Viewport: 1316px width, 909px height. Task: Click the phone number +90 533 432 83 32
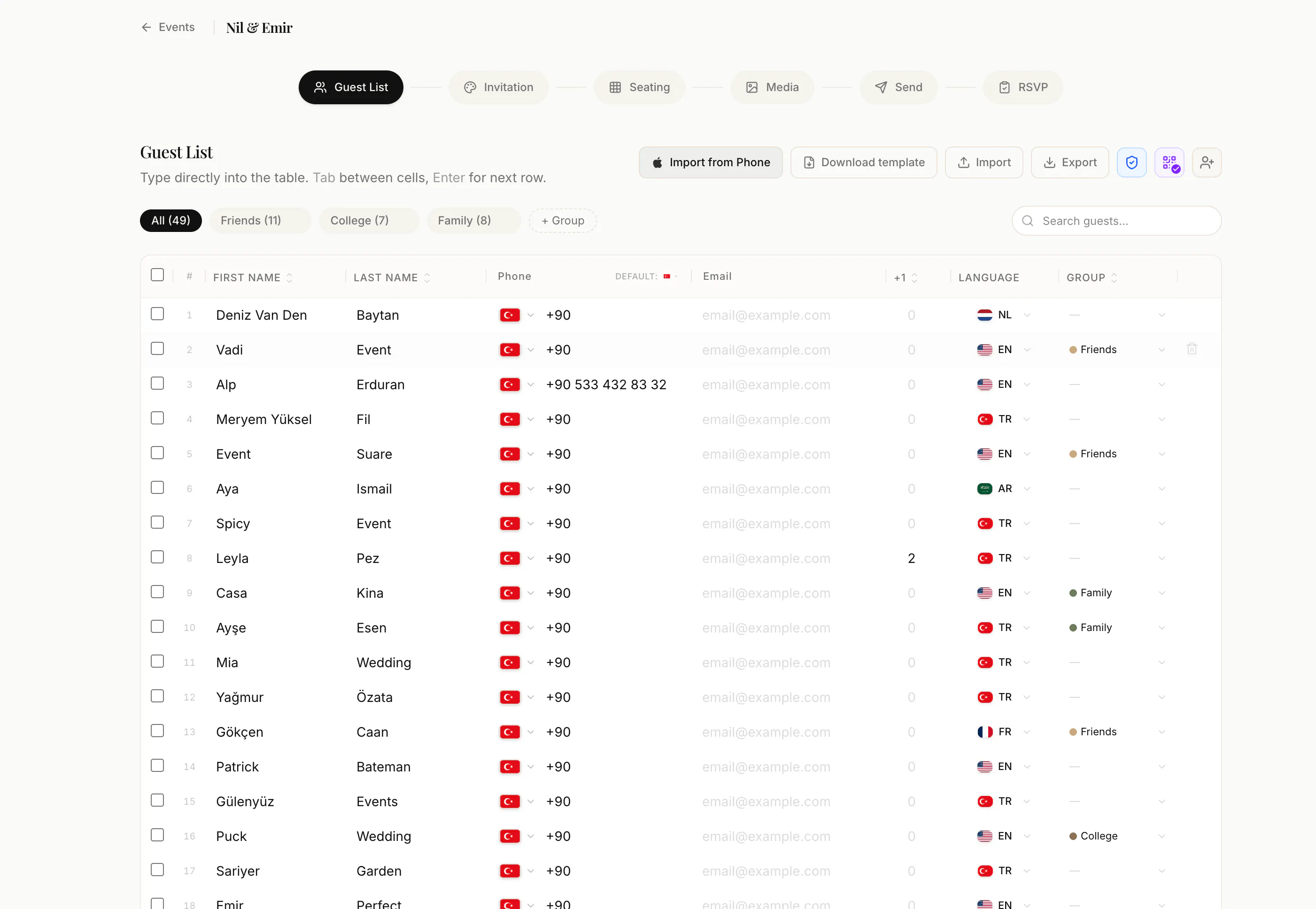[606, 385]
